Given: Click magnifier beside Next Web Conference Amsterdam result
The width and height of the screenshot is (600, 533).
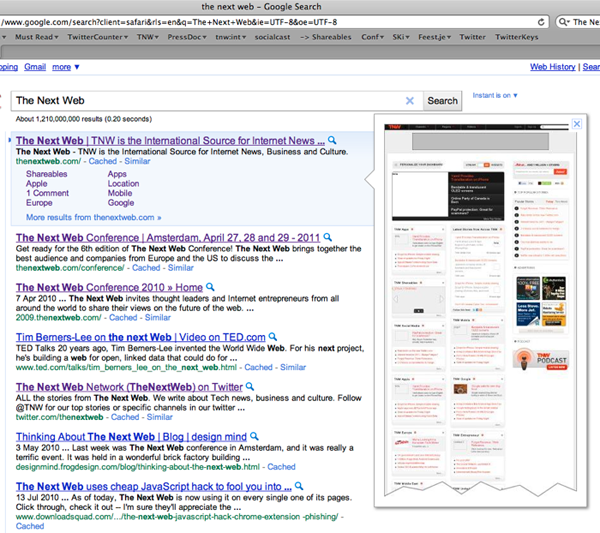Looking at the screenshot, I should point(328,237).
